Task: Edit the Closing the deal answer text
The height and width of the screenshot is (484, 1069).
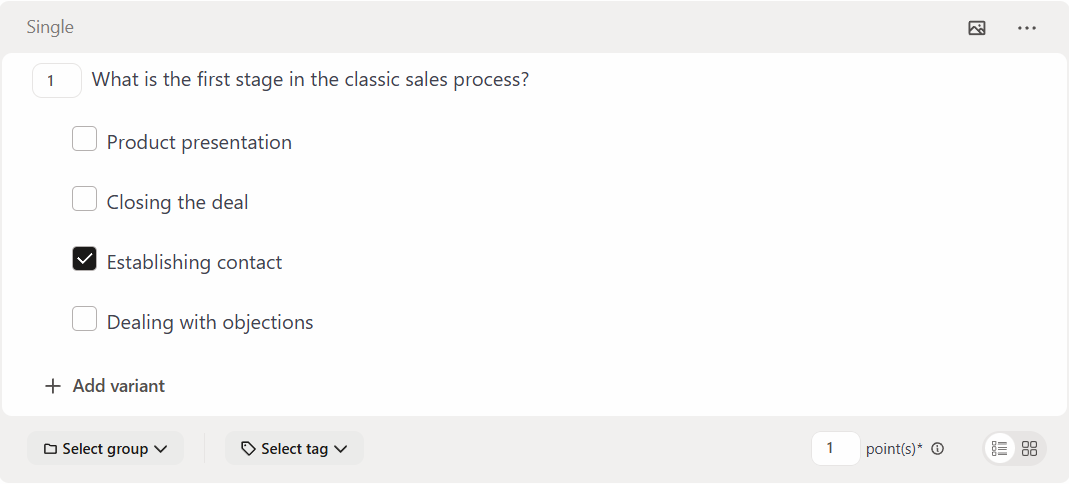Action: (178, 202)
